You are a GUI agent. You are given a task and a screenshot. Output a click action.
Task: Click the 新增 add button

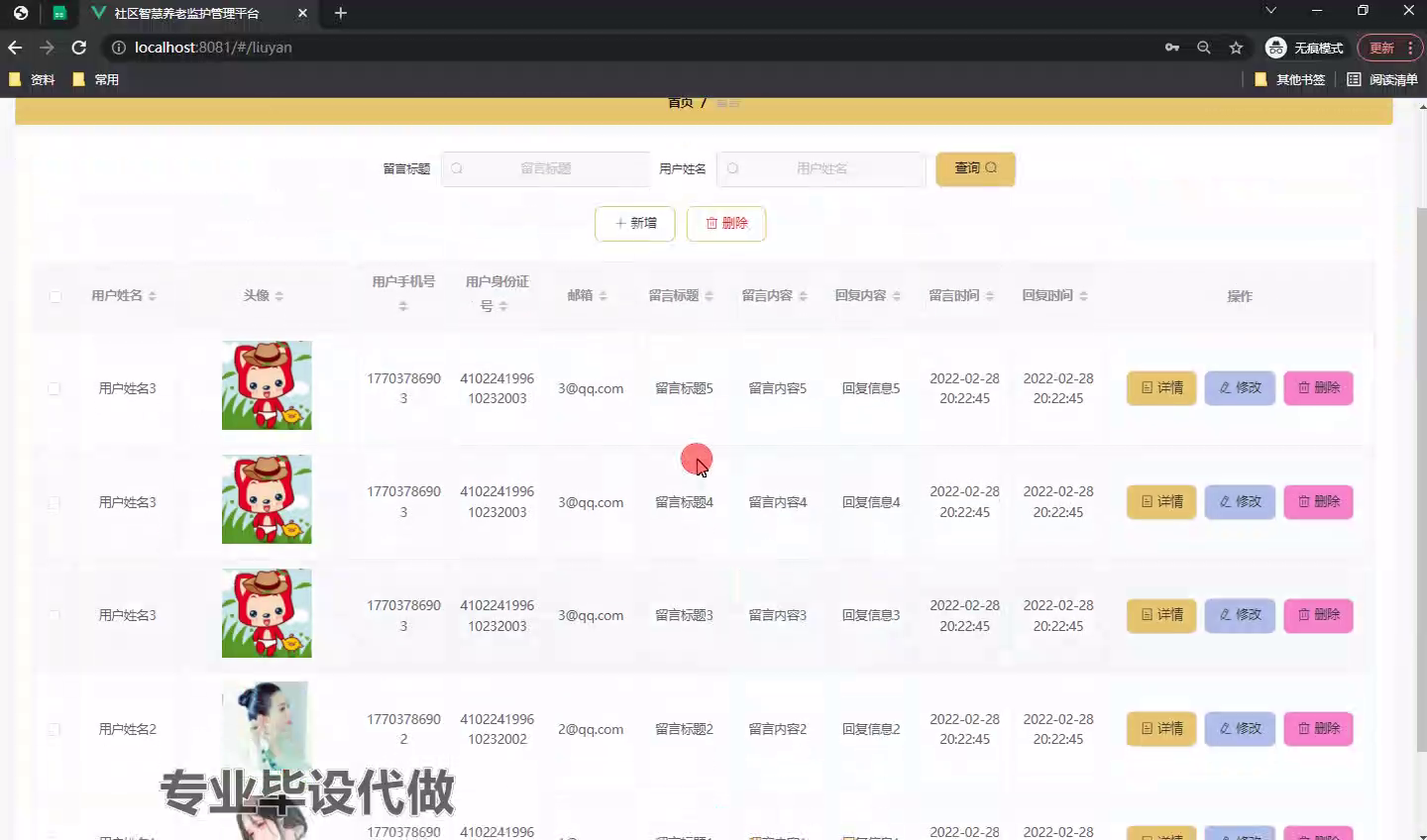(x=635, y=223)
